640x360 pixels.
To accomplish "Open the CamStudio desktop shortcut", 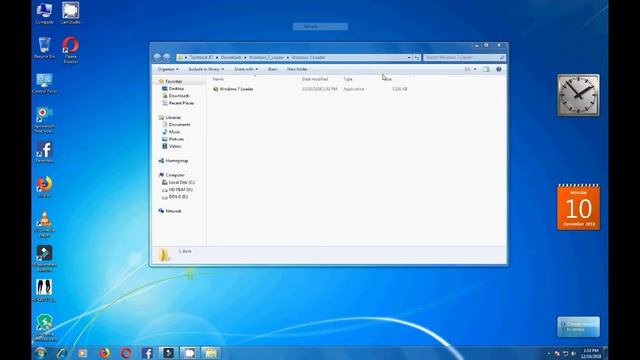I will [x=70, y=13].
